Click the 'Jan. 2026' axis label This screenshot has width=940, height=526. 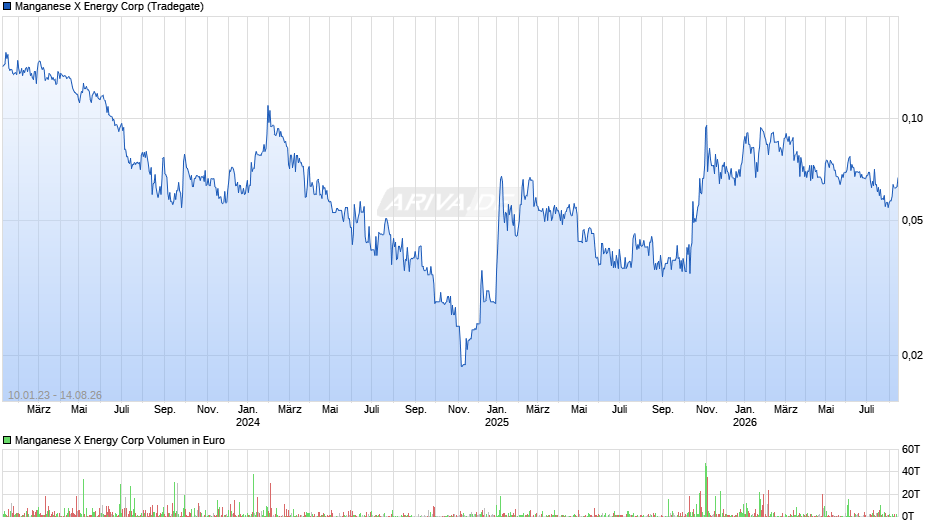click(745, 416)
